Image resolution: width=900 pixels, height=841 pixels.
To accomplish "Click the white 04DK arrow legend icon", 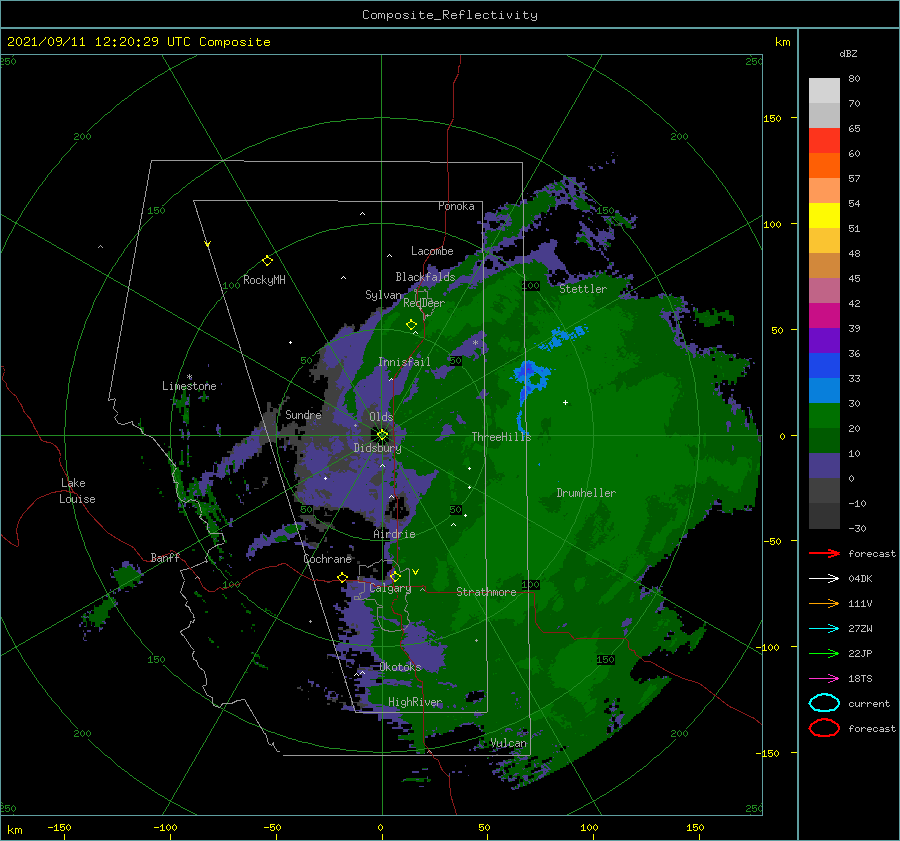I will [x=824, y=579].
